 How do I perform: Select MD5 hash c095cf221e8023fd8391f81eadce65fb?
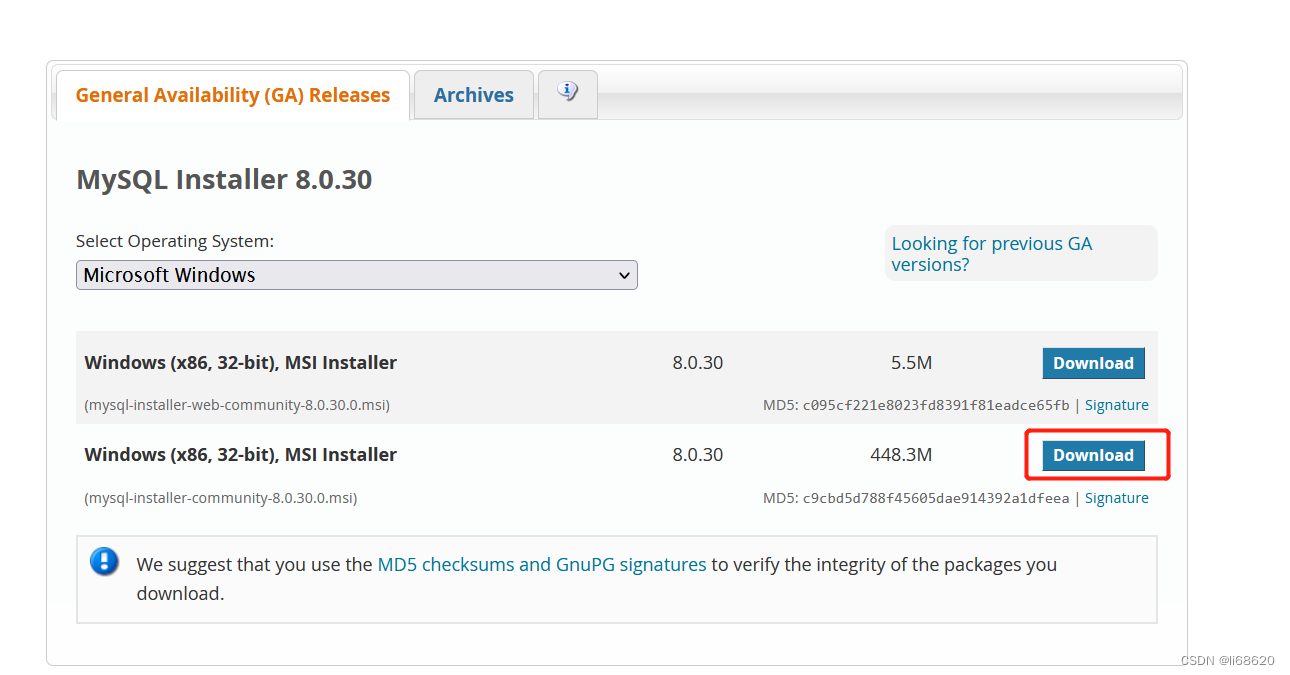point(936,405)
